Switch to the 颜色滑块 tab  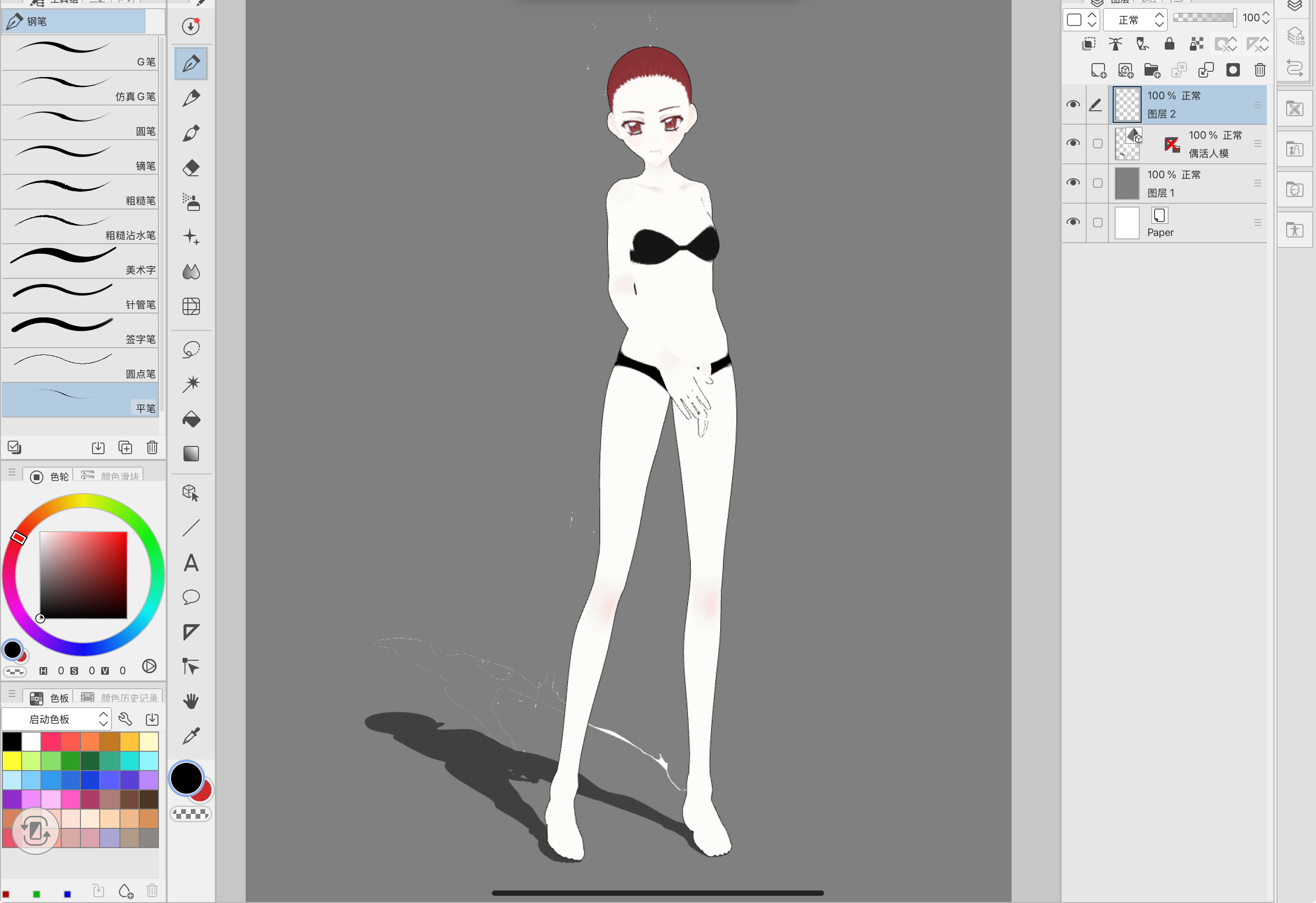[110, 476]
